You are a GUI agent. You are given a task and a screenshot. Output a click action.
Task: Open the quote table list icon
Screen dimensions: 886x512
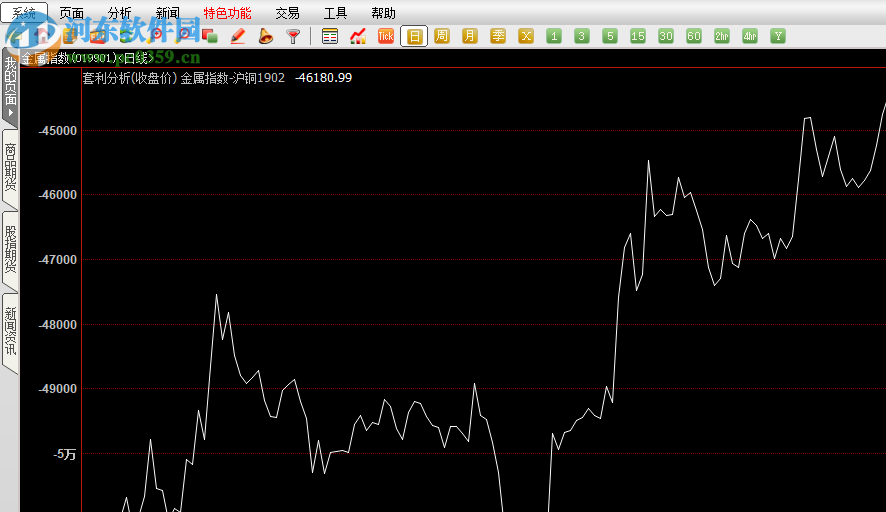(329, 36)
